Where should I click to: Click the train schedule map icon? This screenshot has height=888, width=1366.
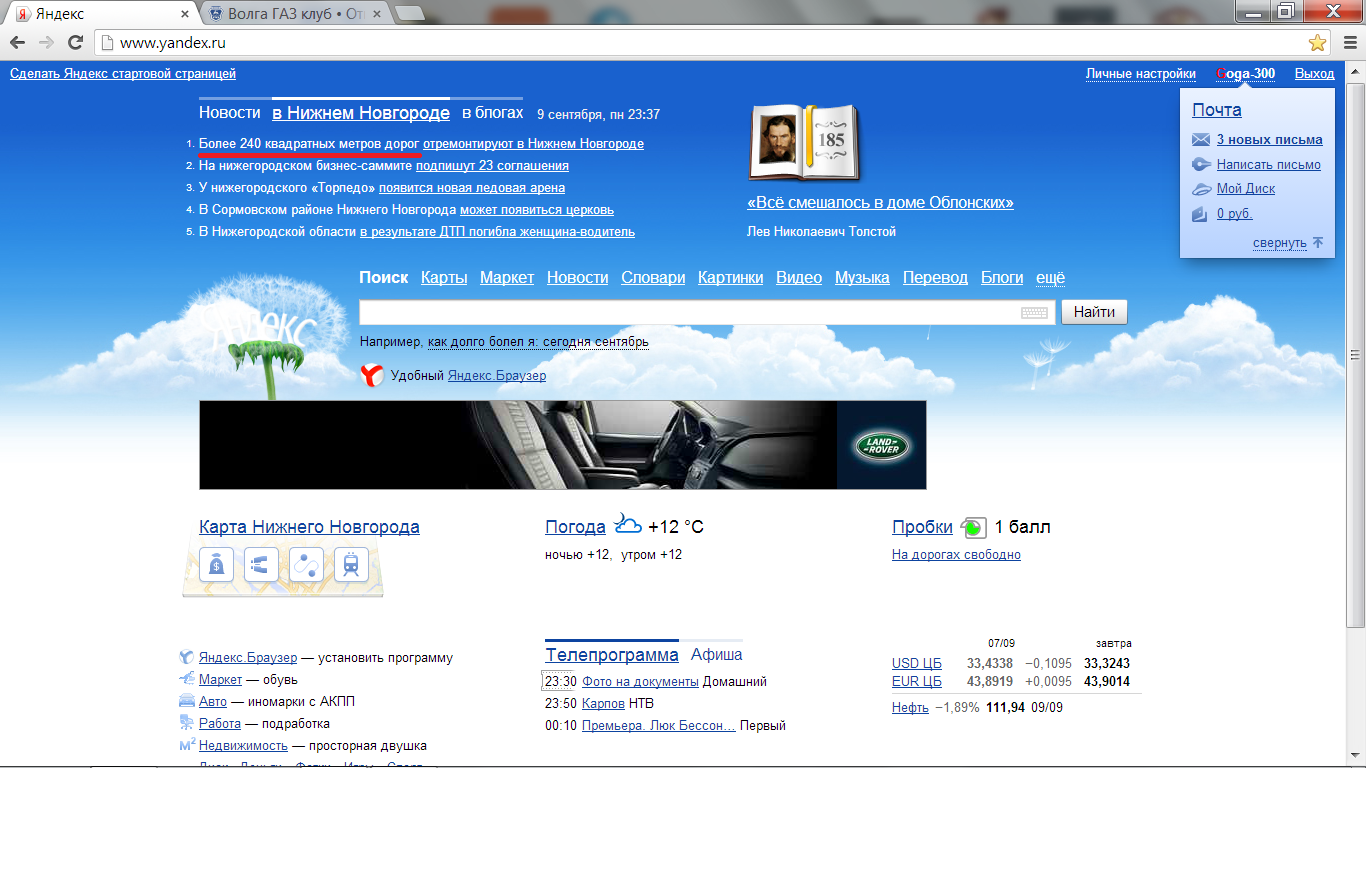click(x=351, y=565)
